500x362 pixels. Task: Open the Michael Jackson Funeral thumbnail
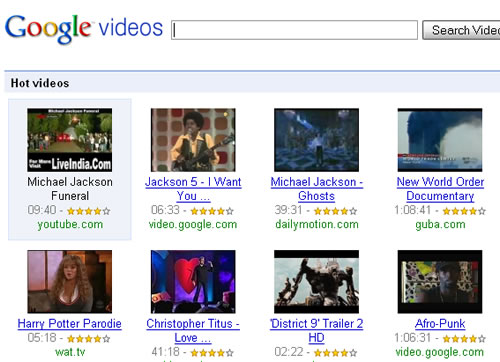click(x=70, y=140)
